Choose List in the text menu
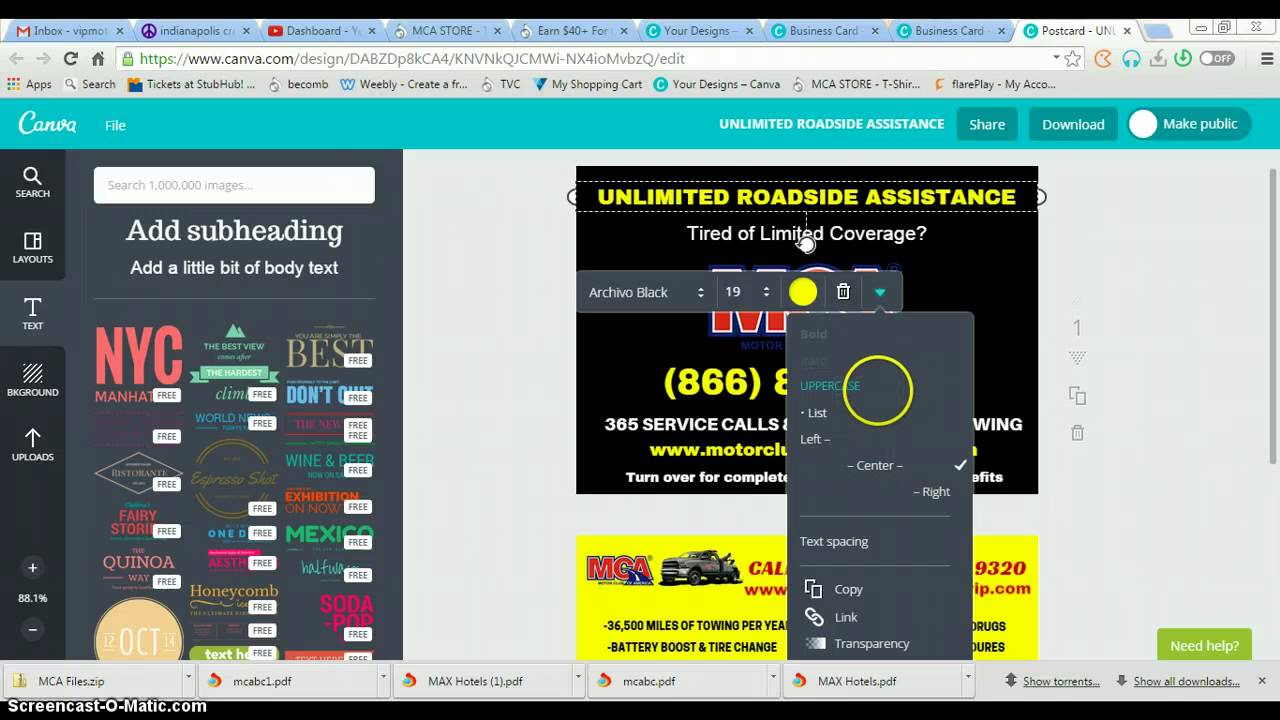Viewport: 1280px width, 720px height. (814, 413)
